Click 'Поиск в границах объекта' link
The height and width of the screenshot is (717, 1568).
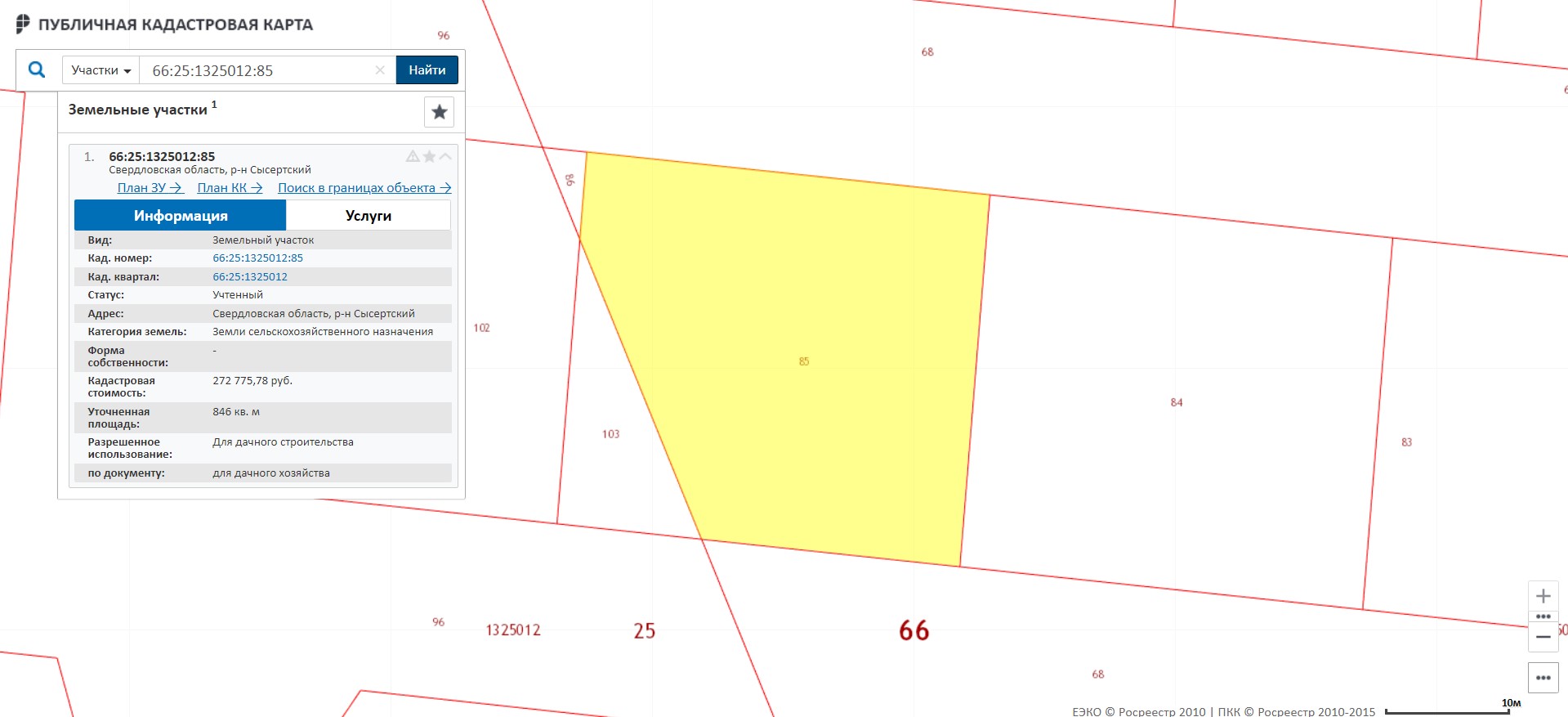point(364,188)
